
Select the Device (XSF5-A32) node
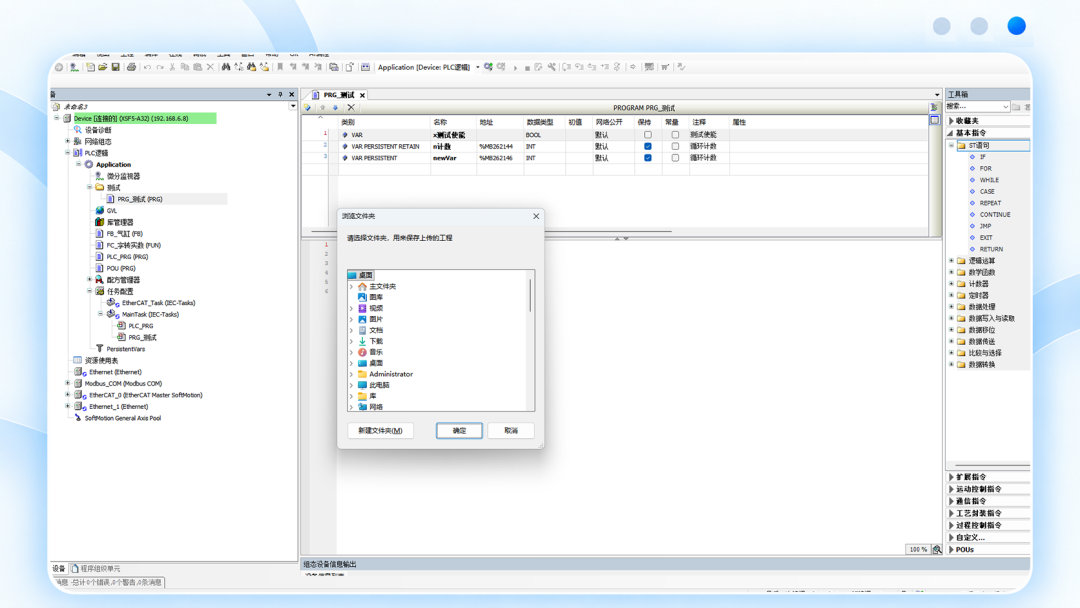(x=131, y=118)
